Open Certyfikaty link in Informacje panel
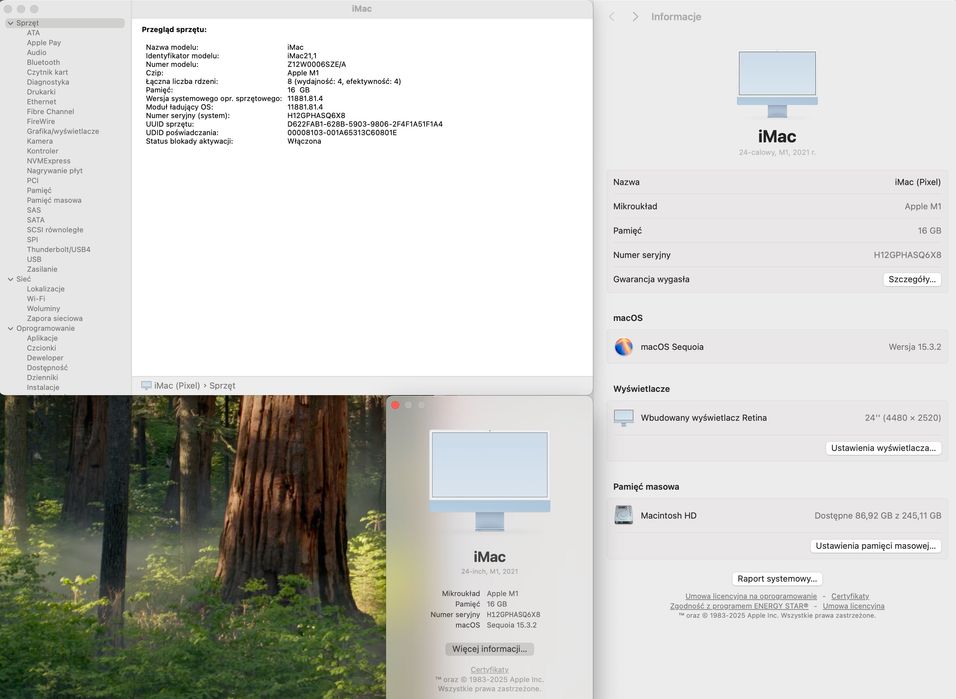956x699 pixels. pyautogui.click(x=850, y=597)
